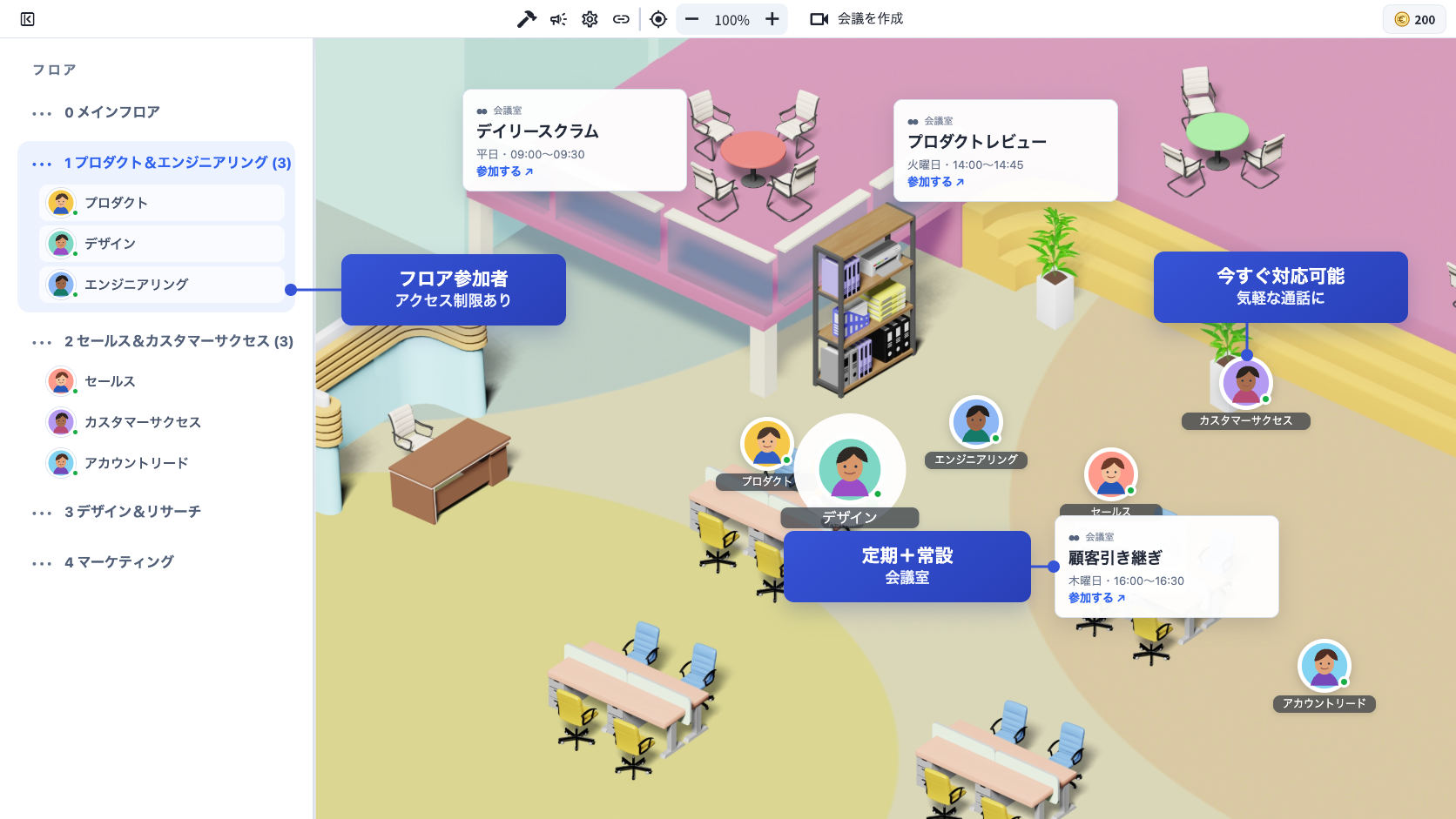The width and height of the screenshot is (1456, 819).
Task: Select floor 3 デザイン&リサーチ
Action: [132, 512]
